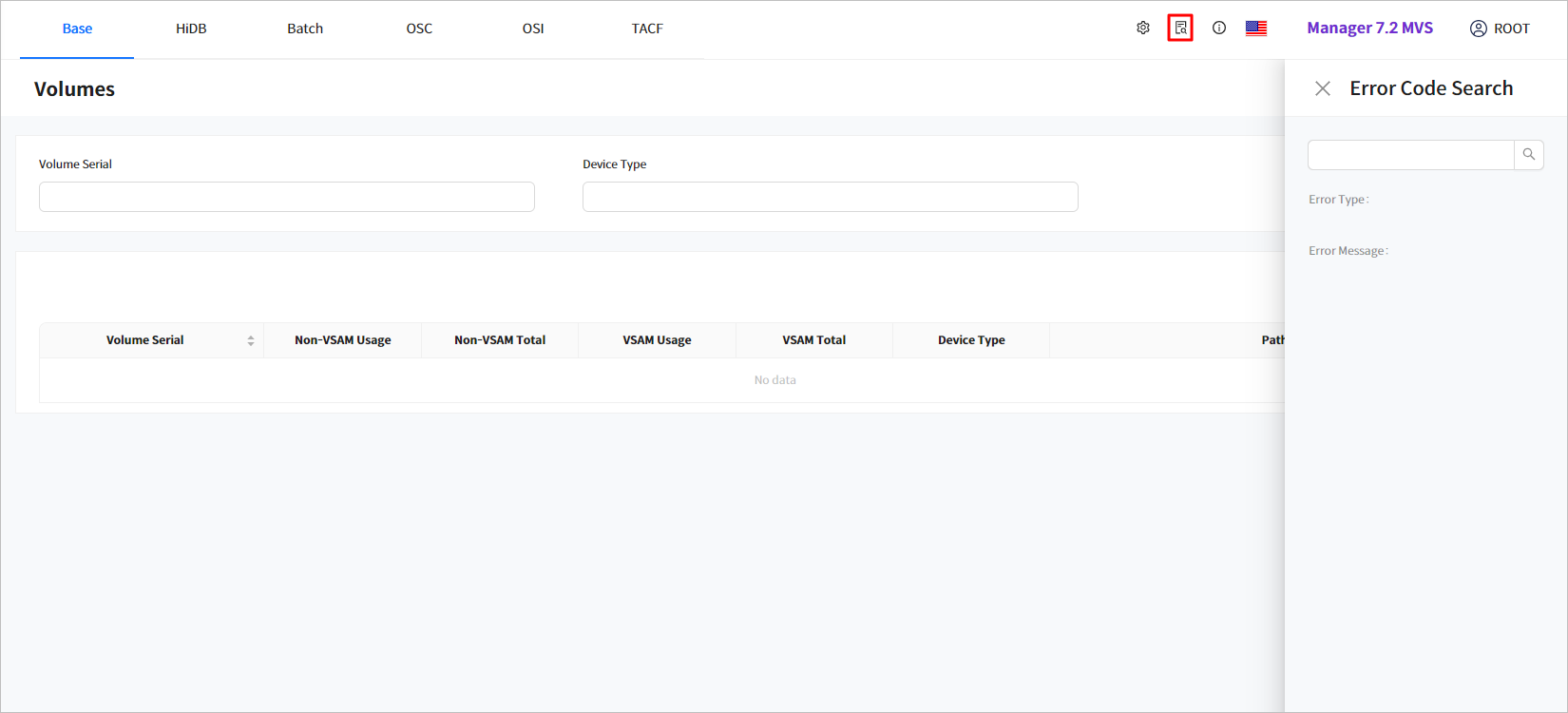Change language via the US flag icon
This screenshot has width=1568, height=713.
coord(1256,29)
